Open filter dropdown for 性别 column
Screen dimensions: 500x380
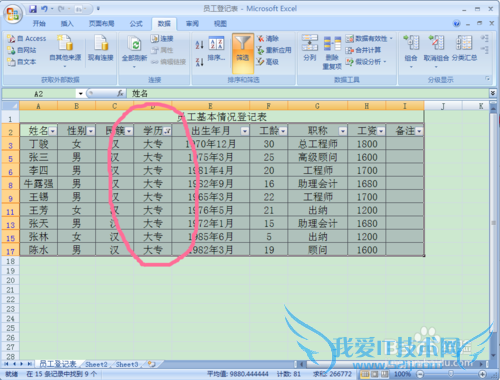tap(91, 131)
